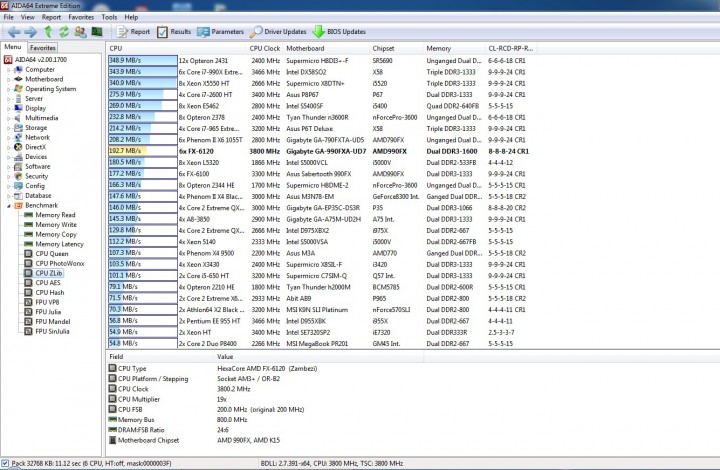Open the Report menu
Image resolution: width=720 pixels, height=470 pixels.
pos(51,17)
